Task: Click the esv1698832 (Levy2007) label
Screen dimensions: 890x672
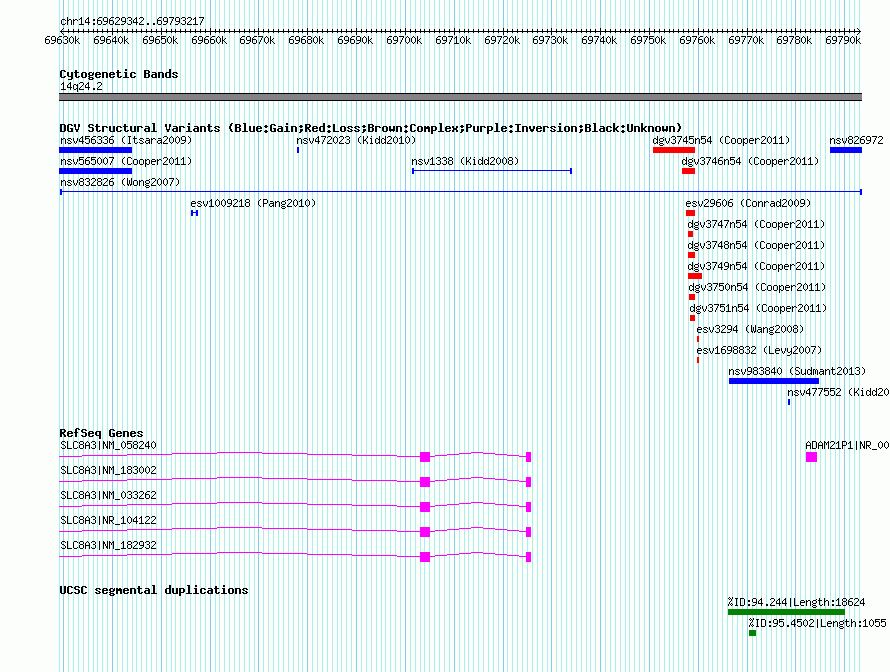Action: pos(759,350)
